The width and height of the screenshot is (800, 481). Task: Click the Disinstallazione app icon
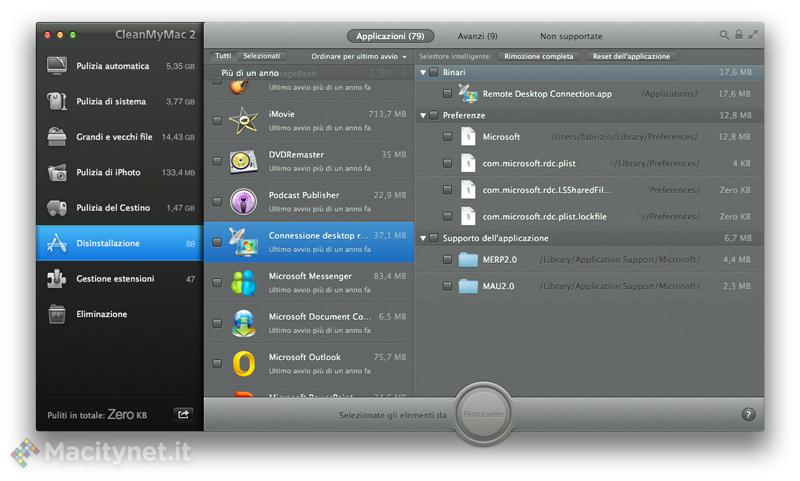(x=57, y=243)
